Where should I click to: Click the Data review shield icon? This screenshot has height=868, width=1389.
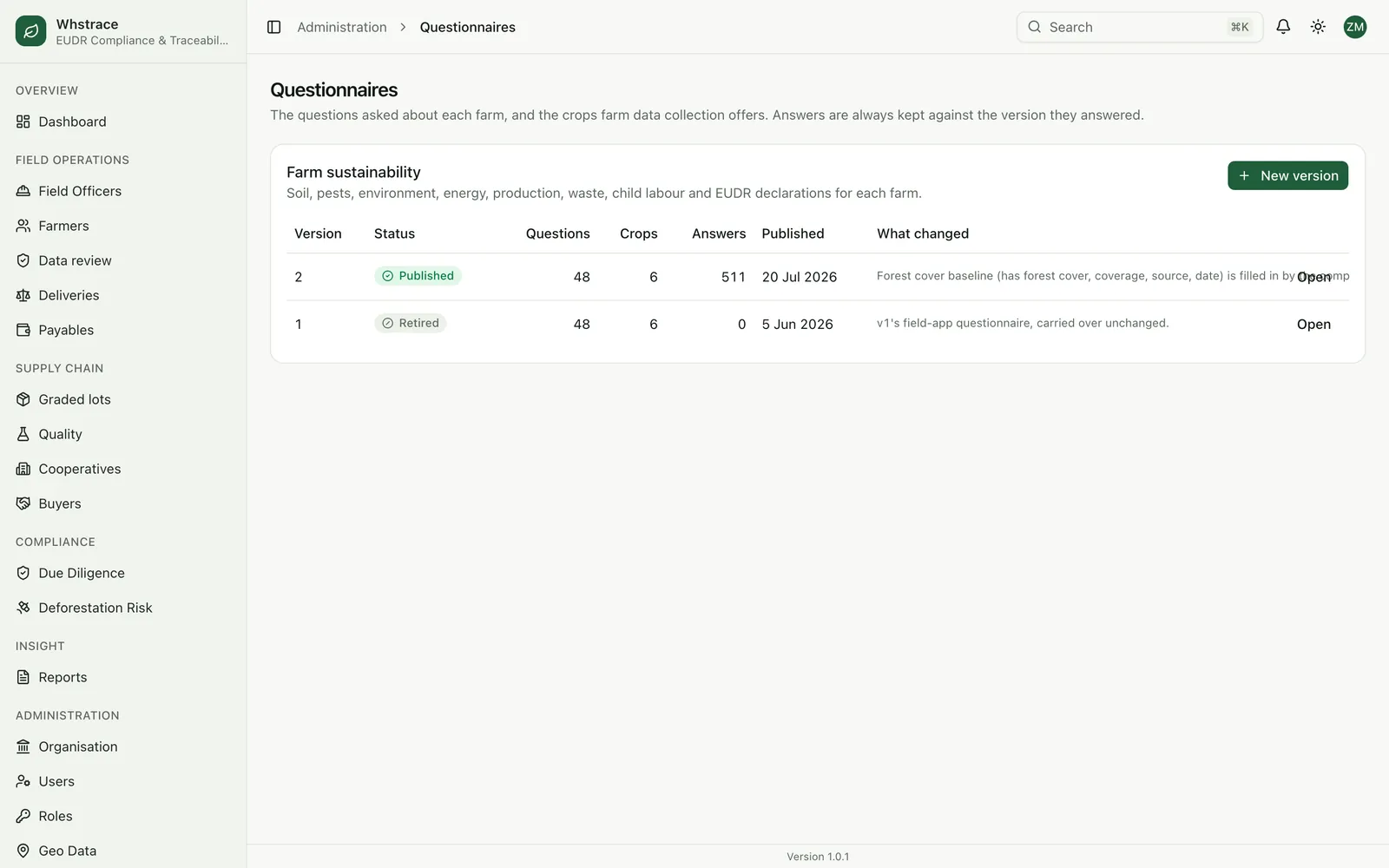[x=23, y=260]
